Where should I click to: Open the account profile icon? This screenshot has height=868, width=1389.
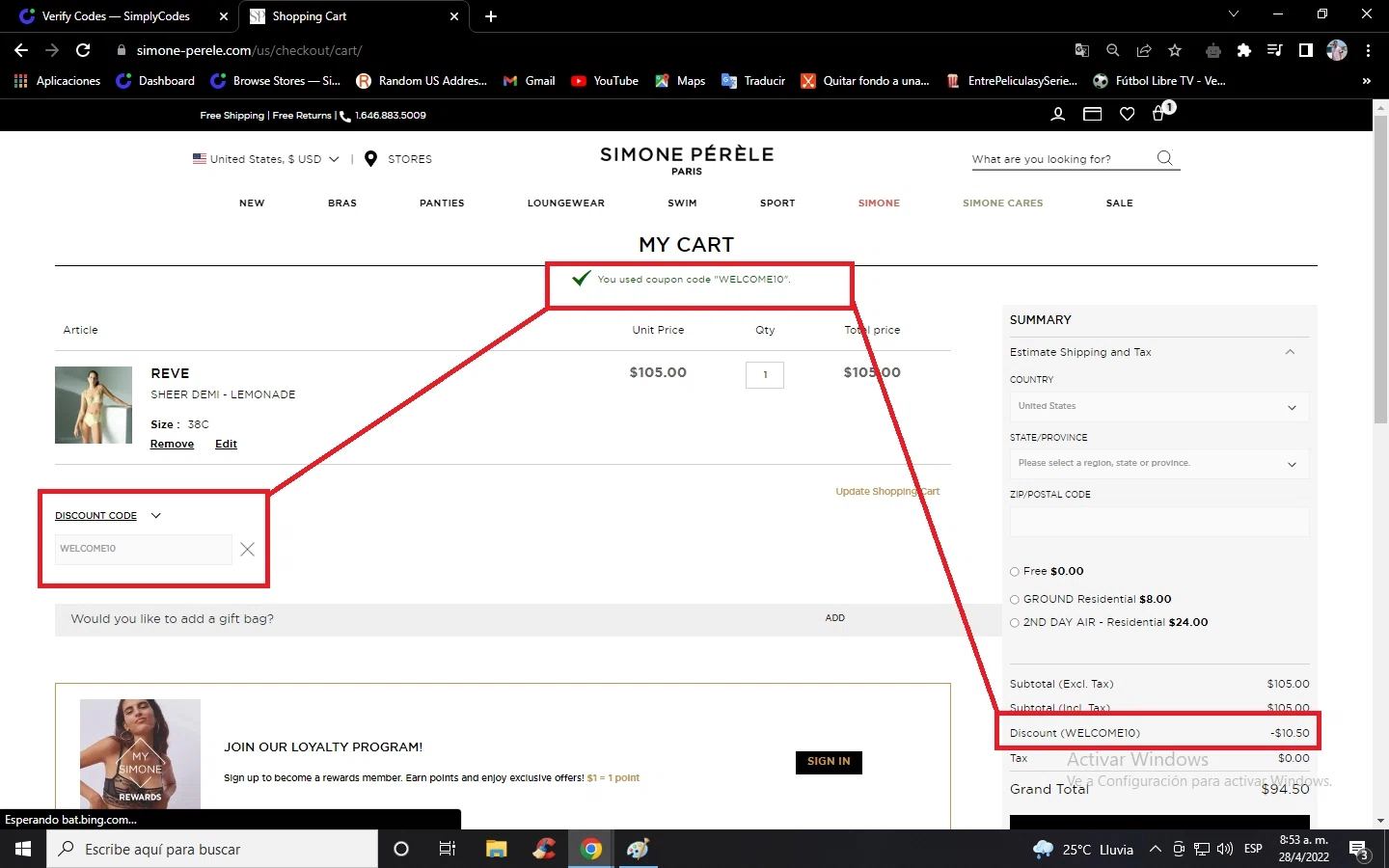(1058, 114)
